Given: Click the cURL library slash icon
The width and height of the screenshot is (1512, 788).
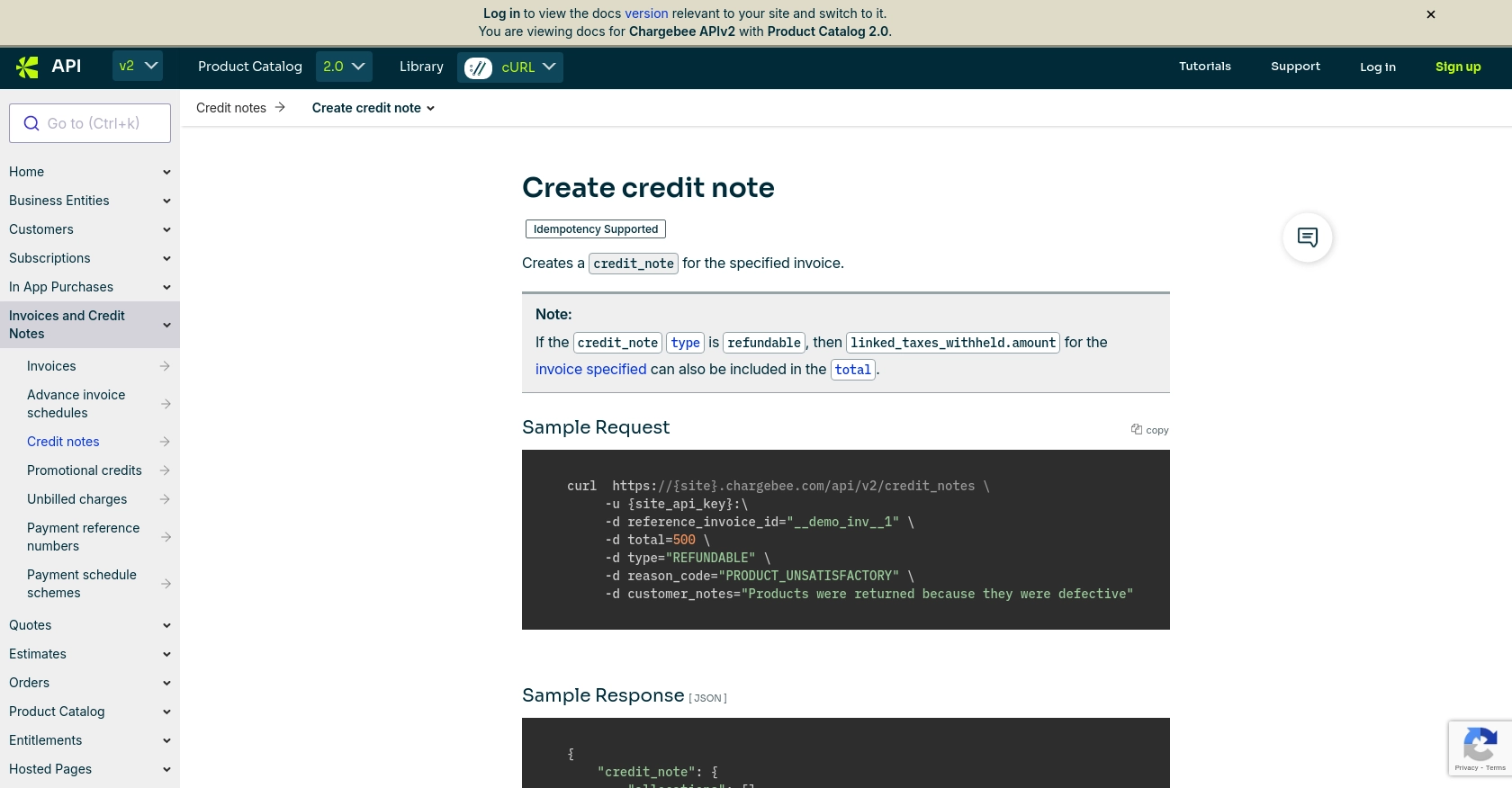Looking at the screenshot, I should coord(479,67).
